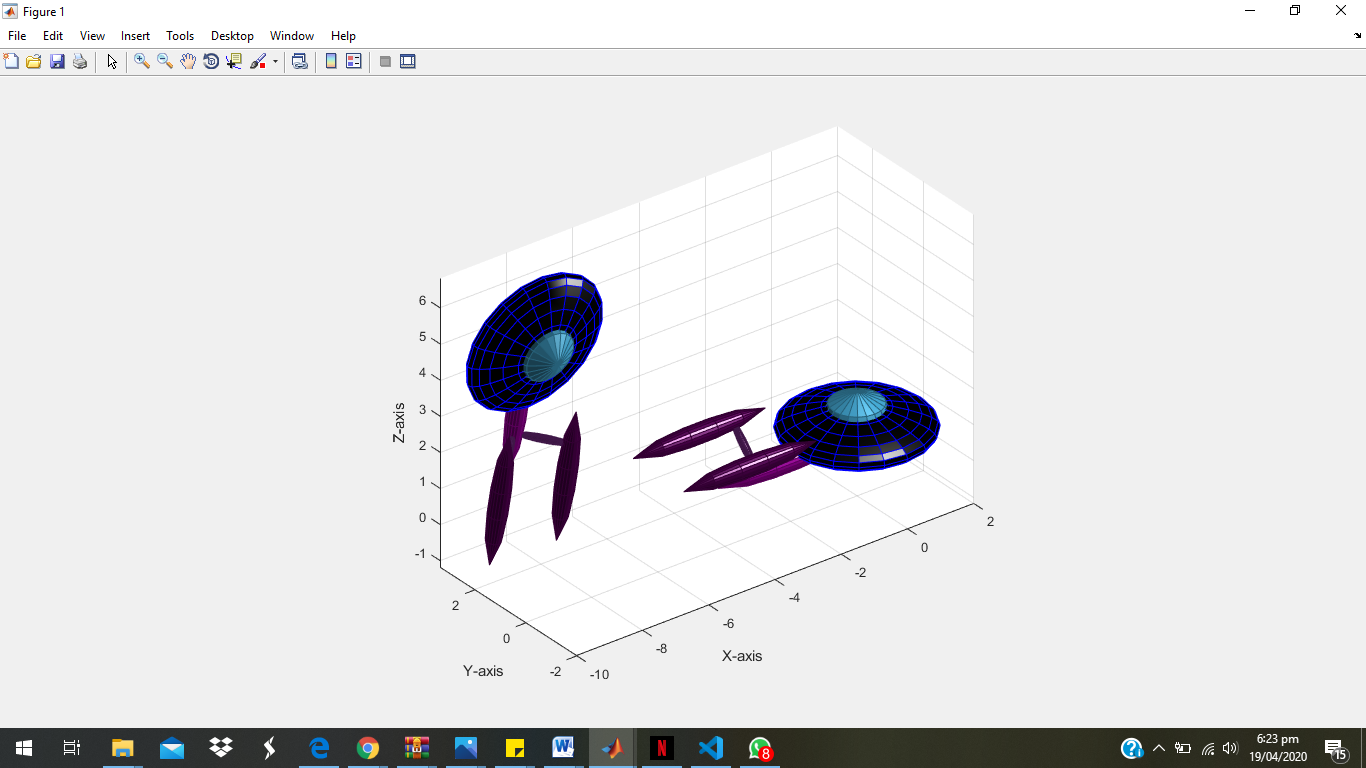Viewport: 1366px width, 768px height.
Task: Open Visual Studio Code from the taskbar
Action: pyautogui.click(x=711, y=747)
